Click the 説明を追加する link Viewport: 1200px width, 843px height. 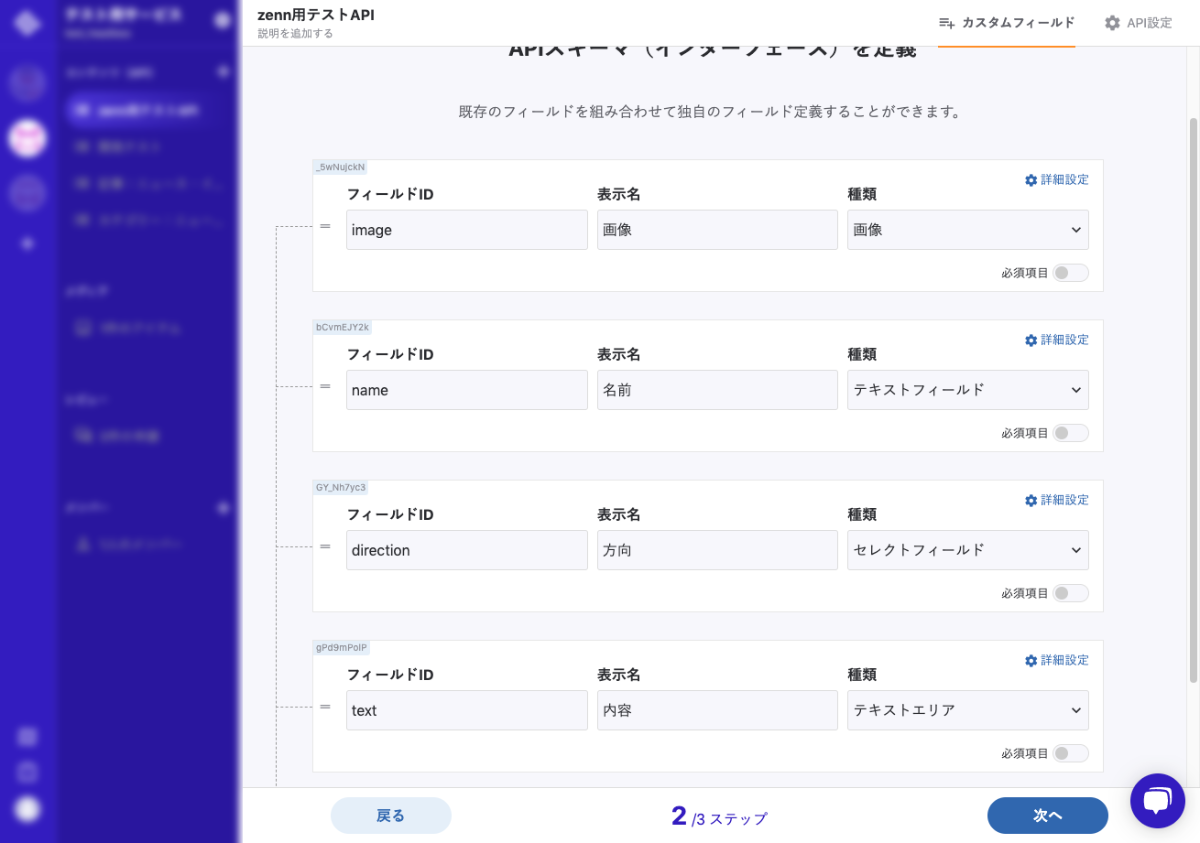tap(295, 33)
